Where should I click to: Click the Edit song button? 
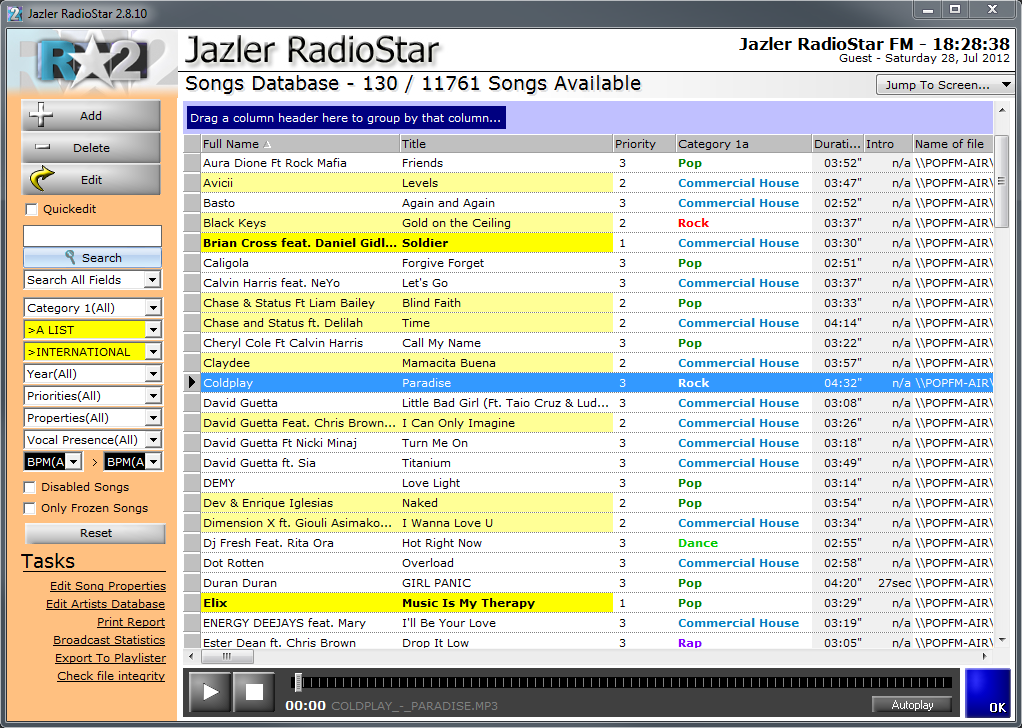(x=91, y=180)
